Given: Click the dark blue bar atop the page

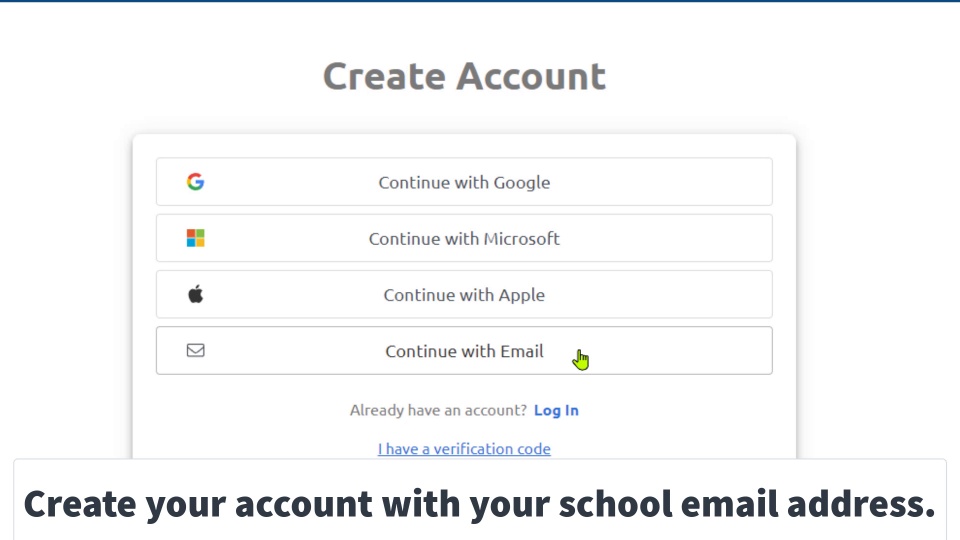Looking at the screenshot, I should (480, 1).
